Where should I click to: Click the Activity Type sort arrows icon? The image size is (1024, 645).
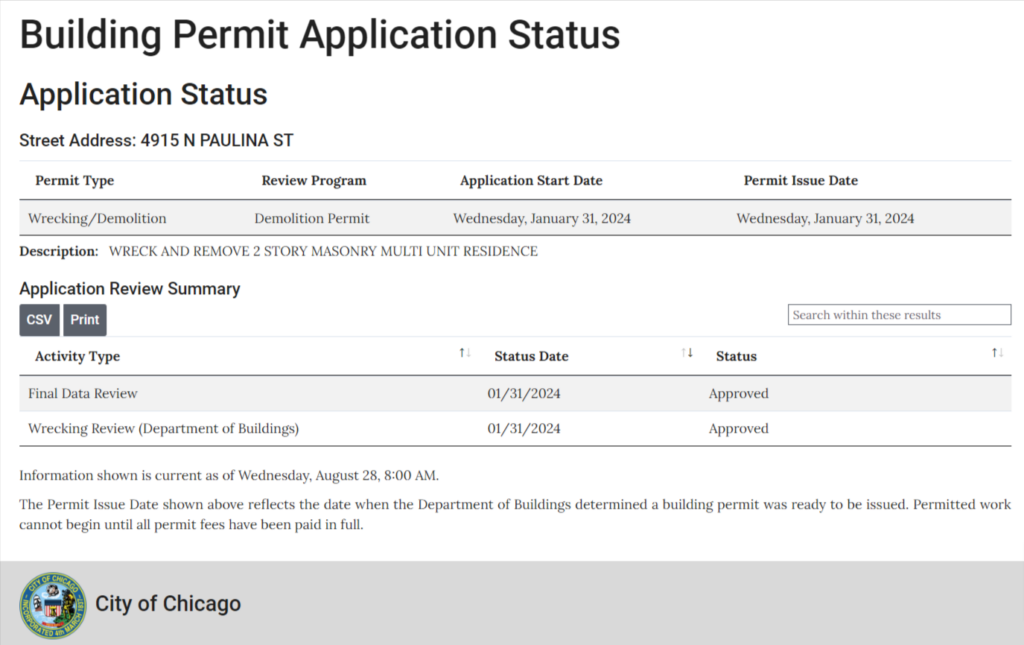click(464, 353)
